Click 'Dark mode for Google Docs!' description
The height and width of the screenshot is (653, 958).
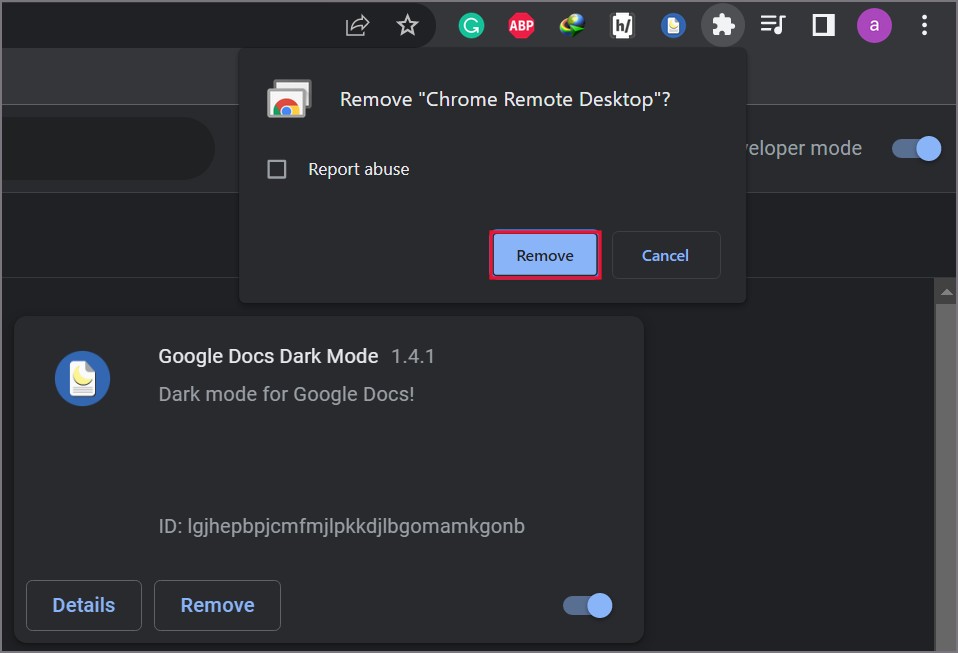[287, 395]
